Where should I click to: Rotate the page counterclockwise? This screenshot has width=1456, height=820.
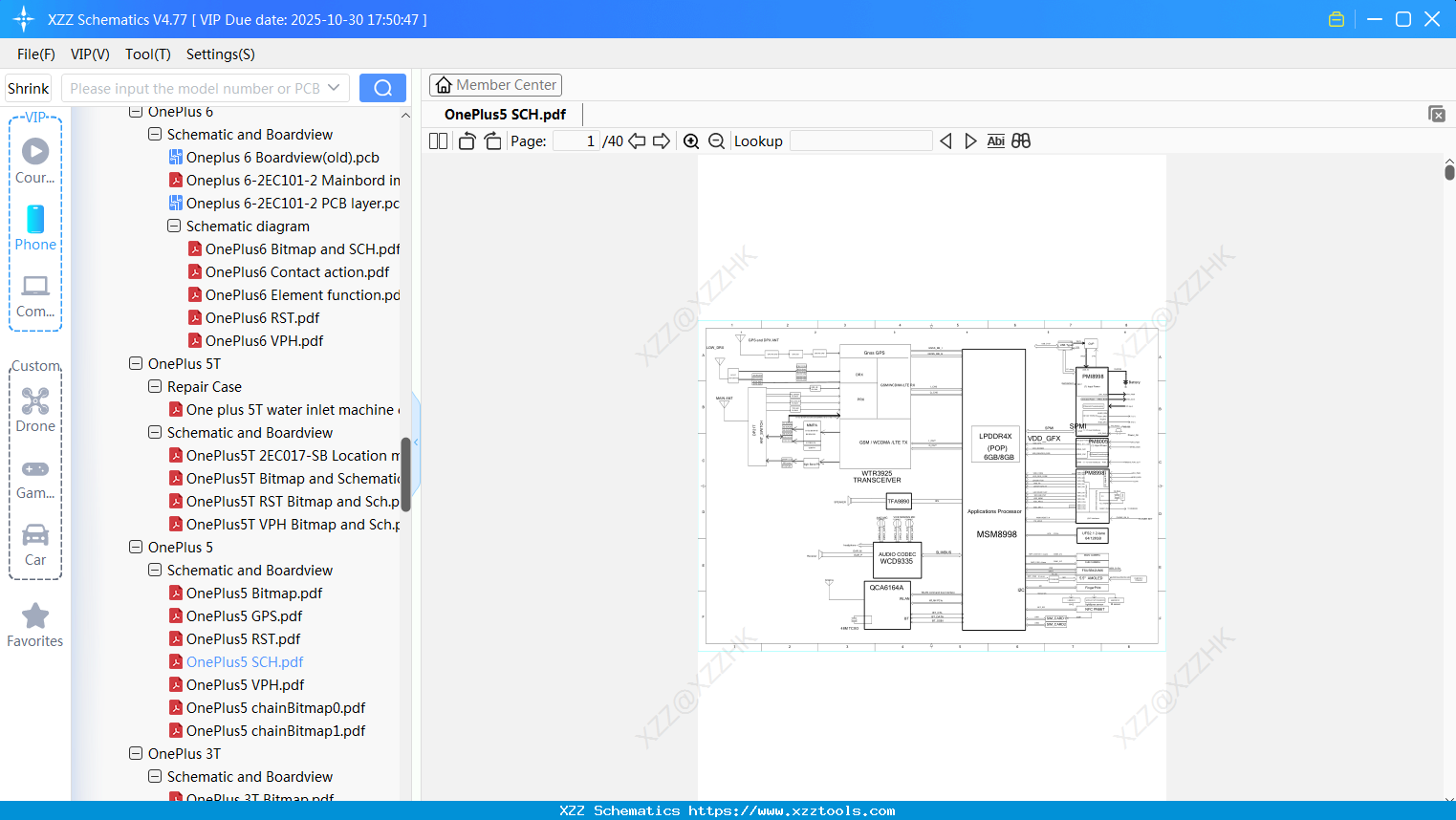[x=467, y=141]
